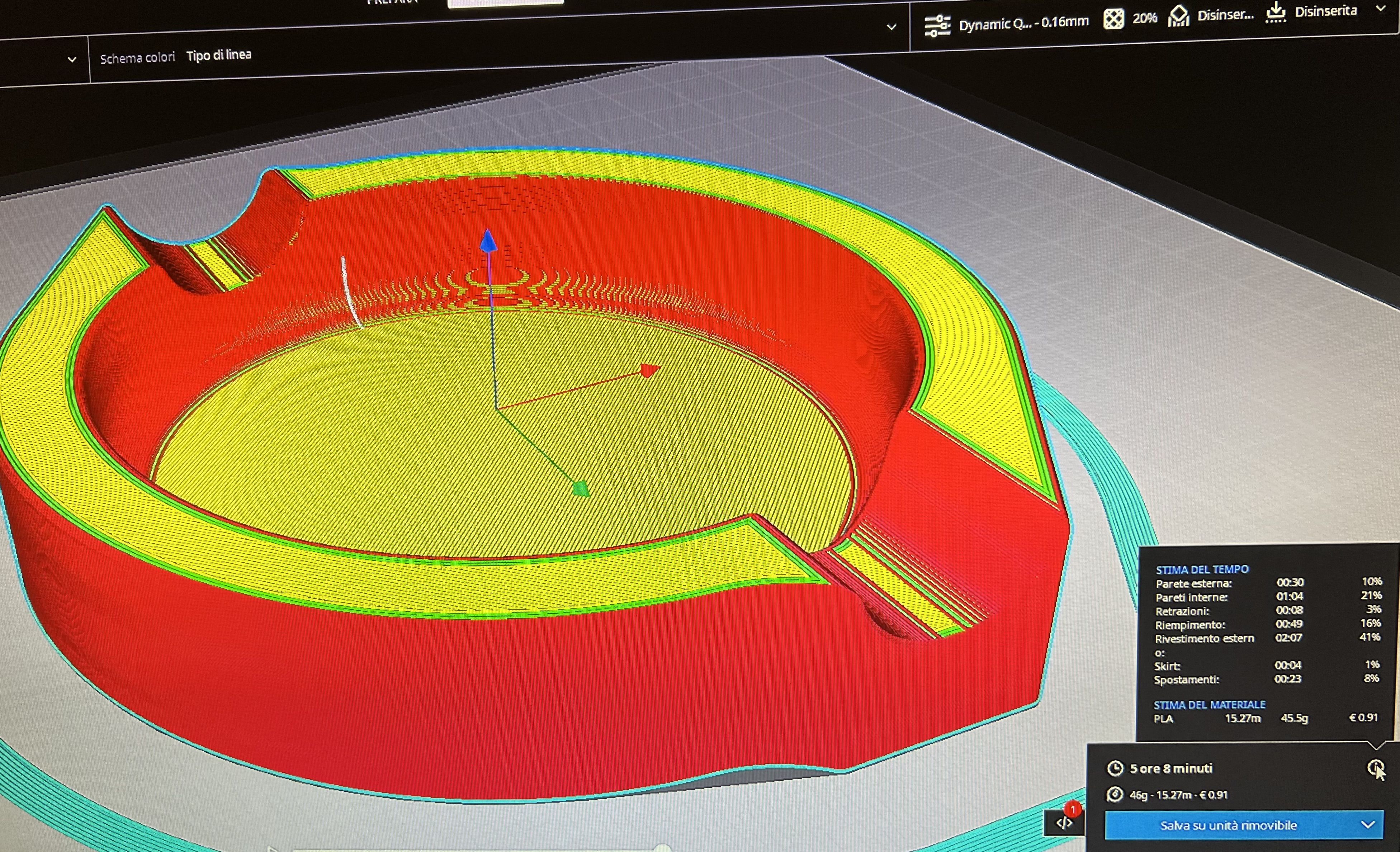Screen dimensions: 1400x852
Task: Click the infill pattern icon beside 20%
Action: (1113, 19)
